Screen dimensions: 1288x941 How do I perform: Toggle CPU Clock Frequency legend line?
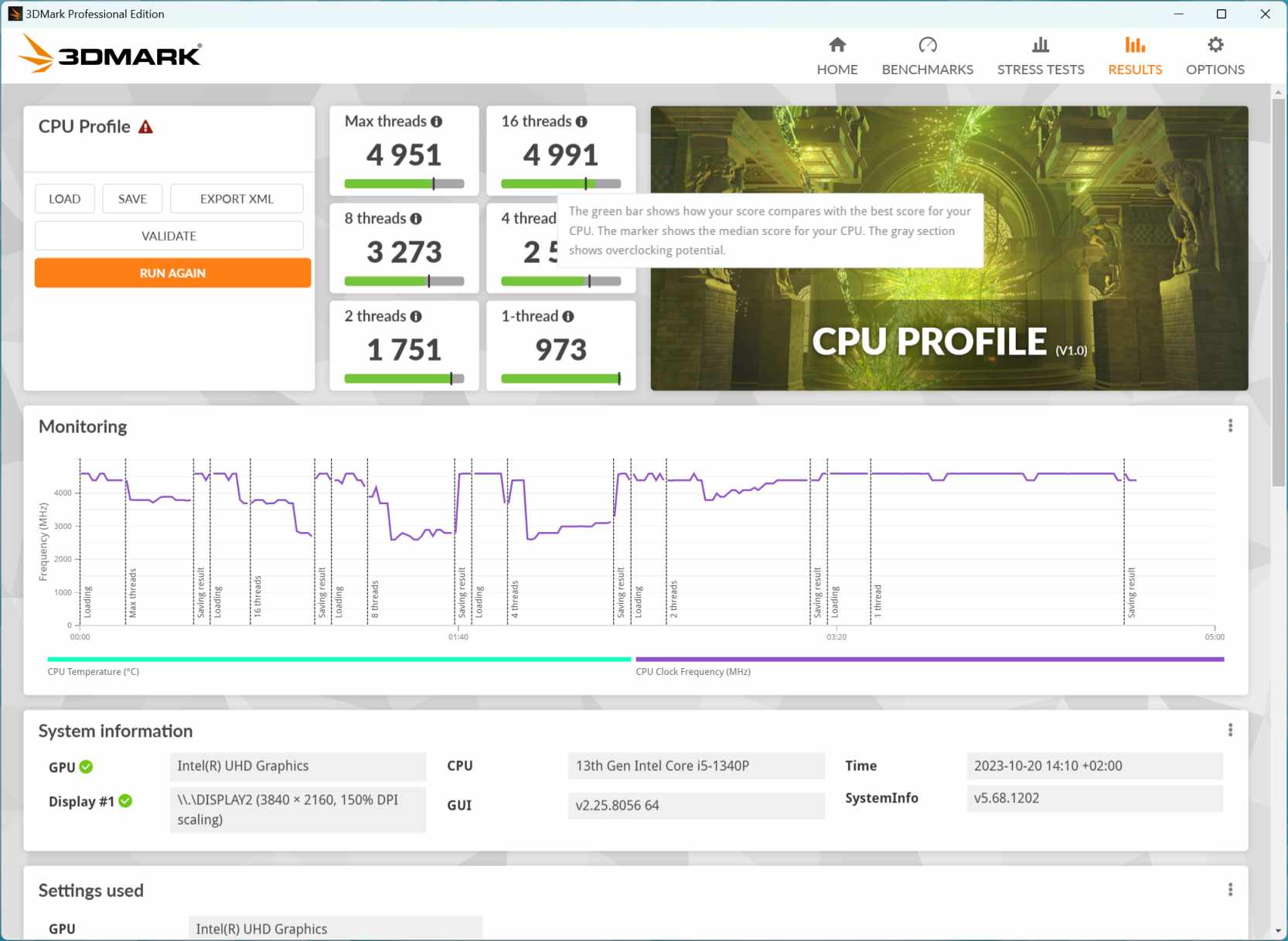[929, 660]
